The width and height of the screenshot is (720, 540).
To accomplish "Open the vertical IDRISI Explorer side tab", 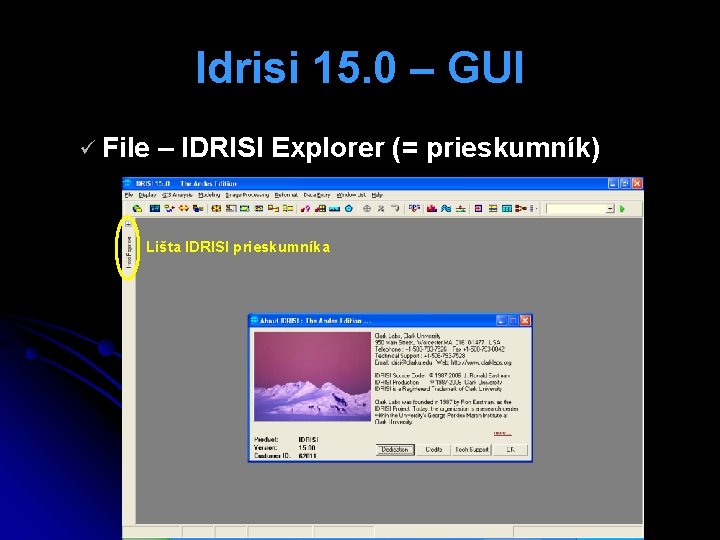I will [x=129, y=253].
